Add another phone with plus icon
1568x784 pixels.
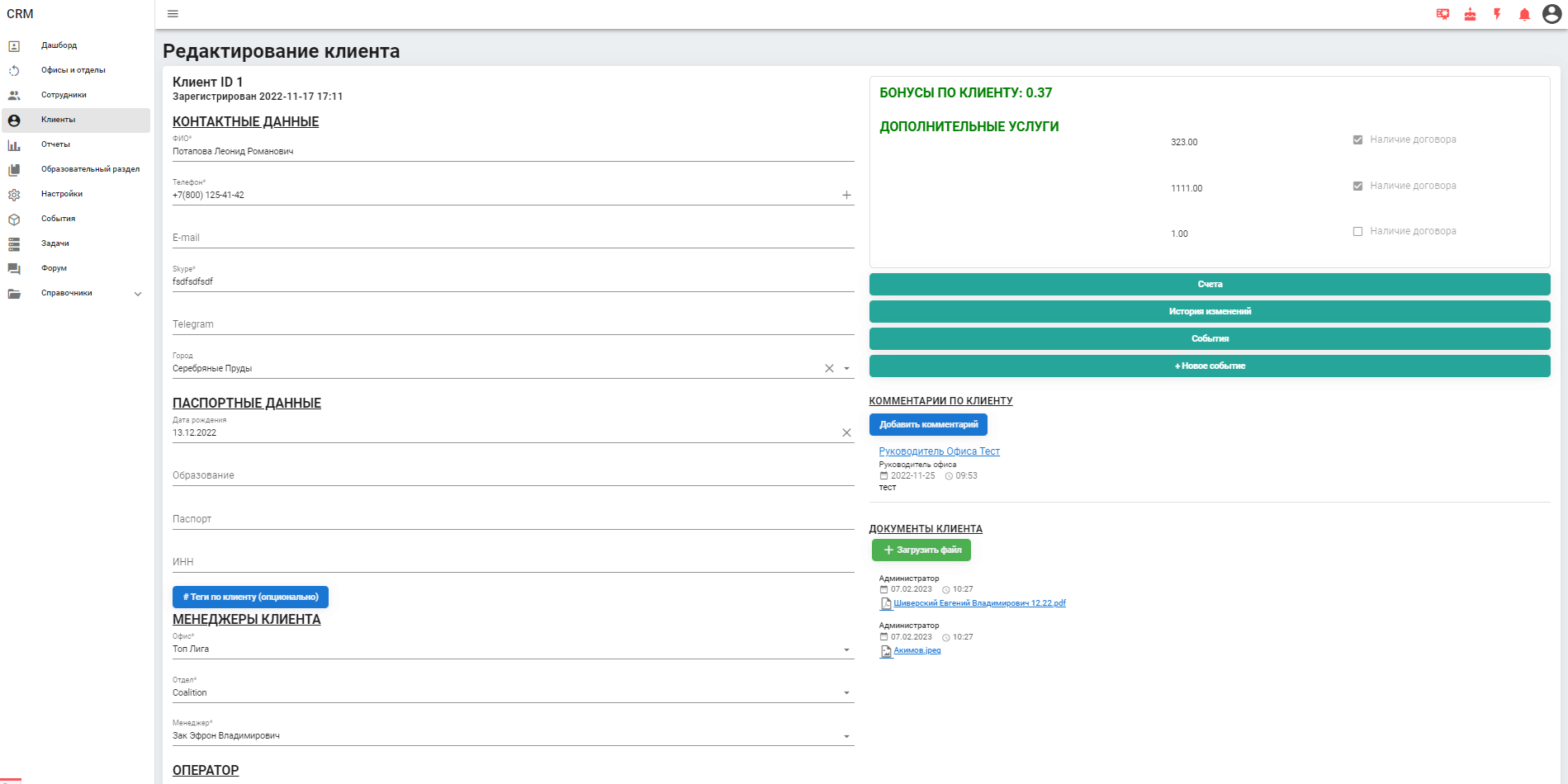tap(846, 195)
